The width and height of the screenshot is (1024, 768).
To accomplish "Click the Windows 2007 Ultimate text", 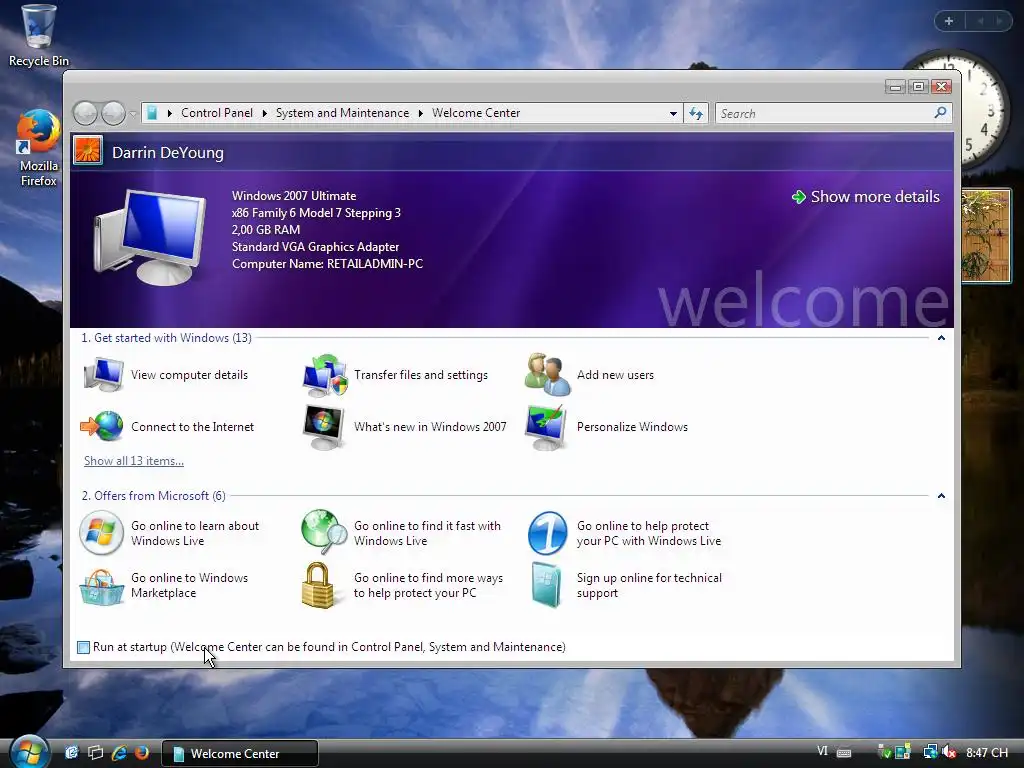I will click(x=294, y=195).
